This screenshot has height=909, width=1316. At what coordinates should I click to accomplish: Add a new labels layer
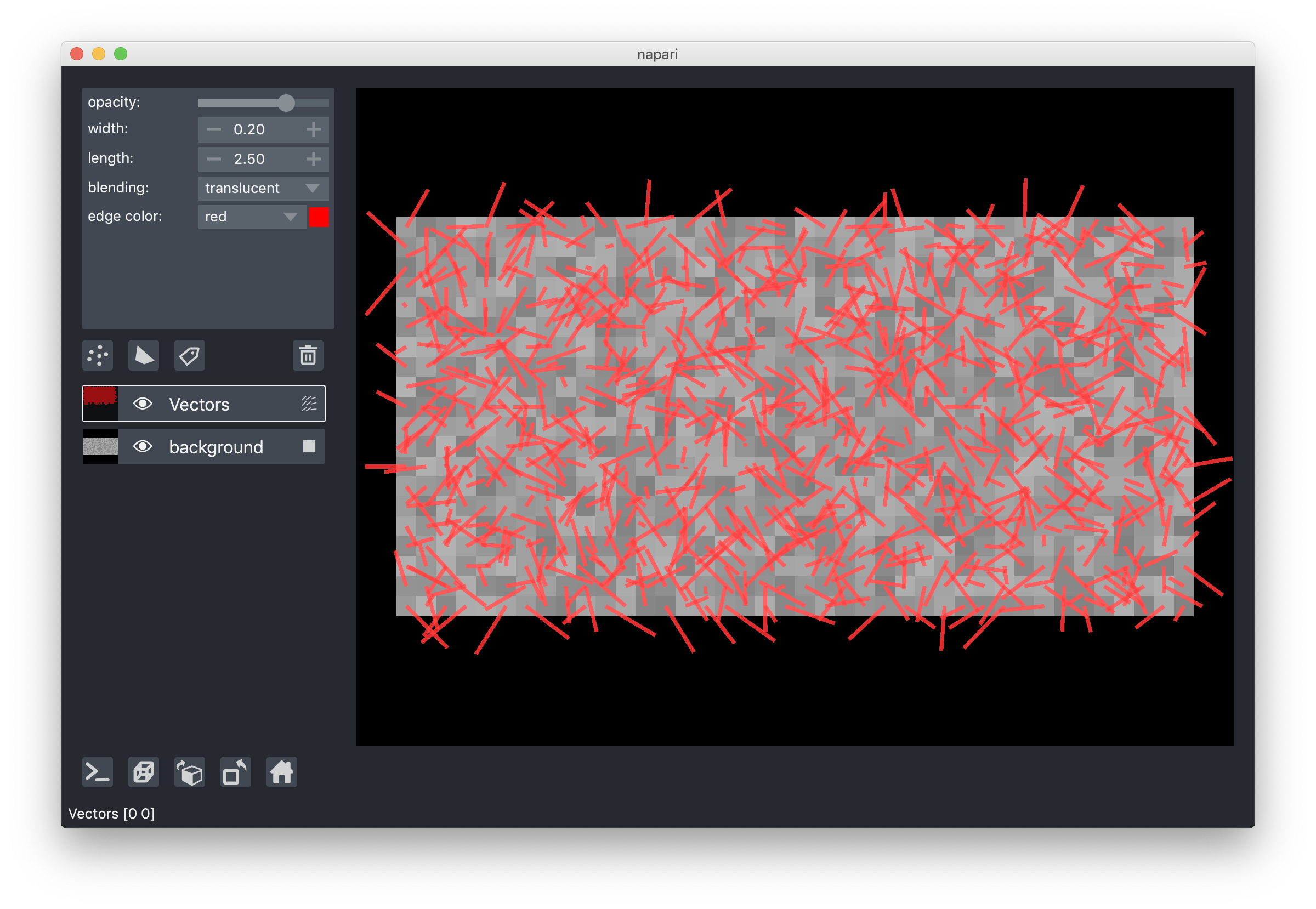coord(189,355)
